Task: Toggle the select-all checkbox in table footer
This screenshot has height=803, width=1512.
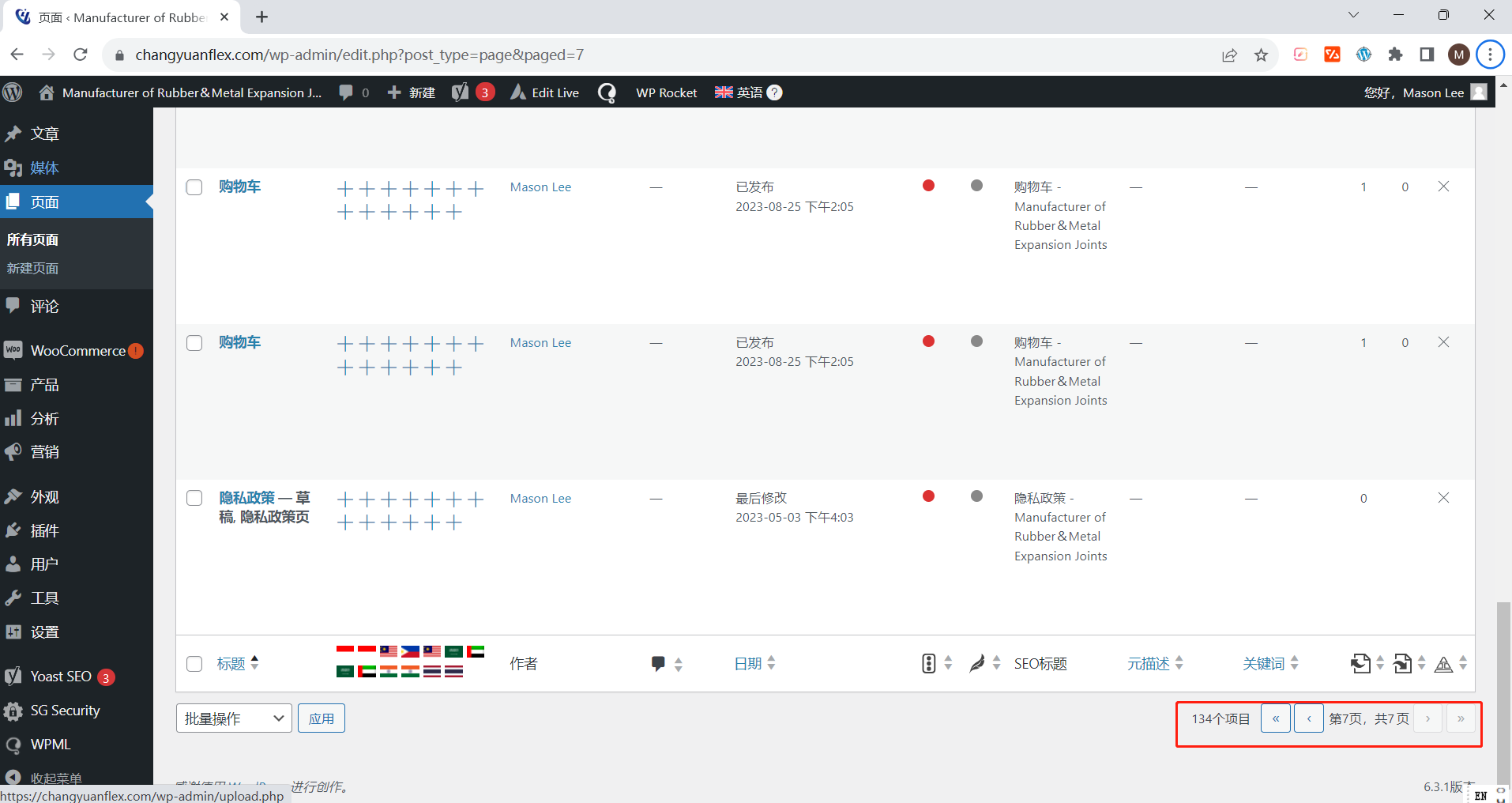Action: 194,664
